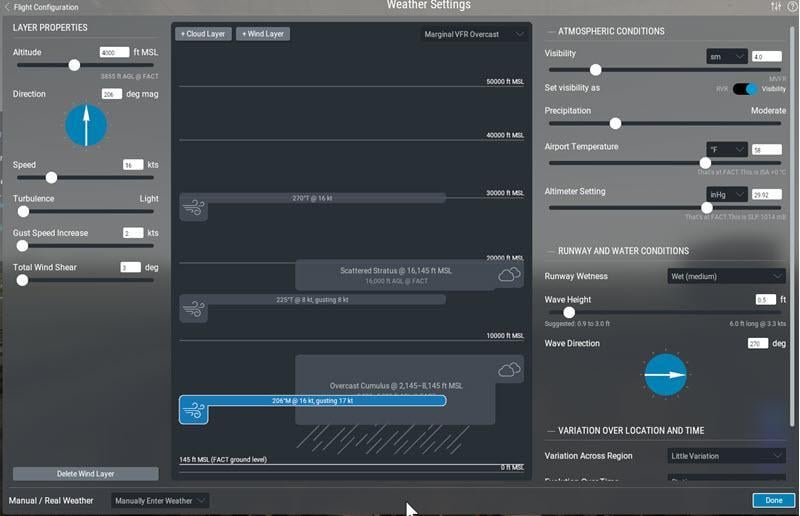This screenshot has height=516, width=800.
Task: Click the Precipitation Moderate value text
Action: click(768, 111)
